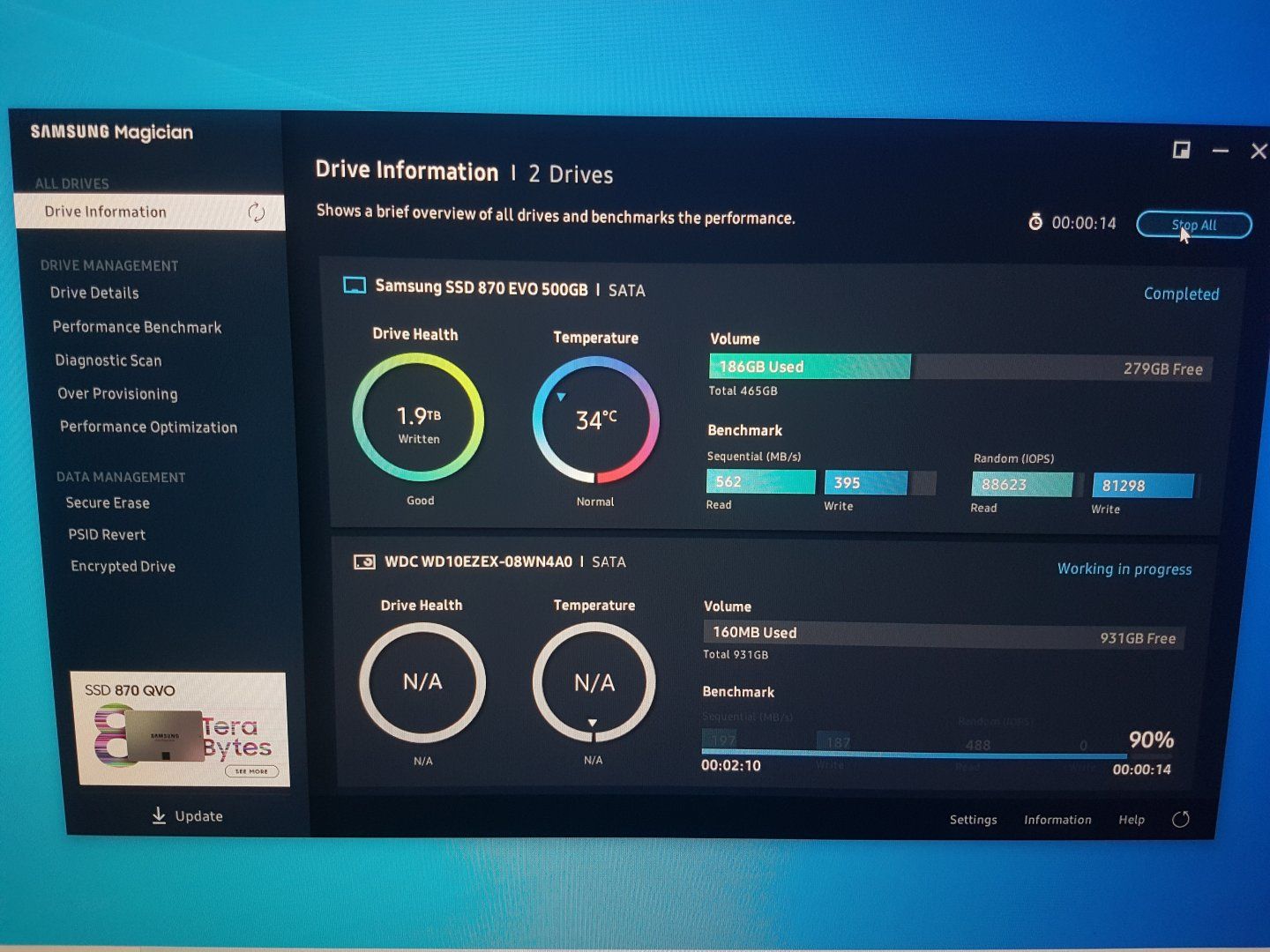Click the Total 465GB label
The image size is (1270, 952).
[x=743, y=390]
